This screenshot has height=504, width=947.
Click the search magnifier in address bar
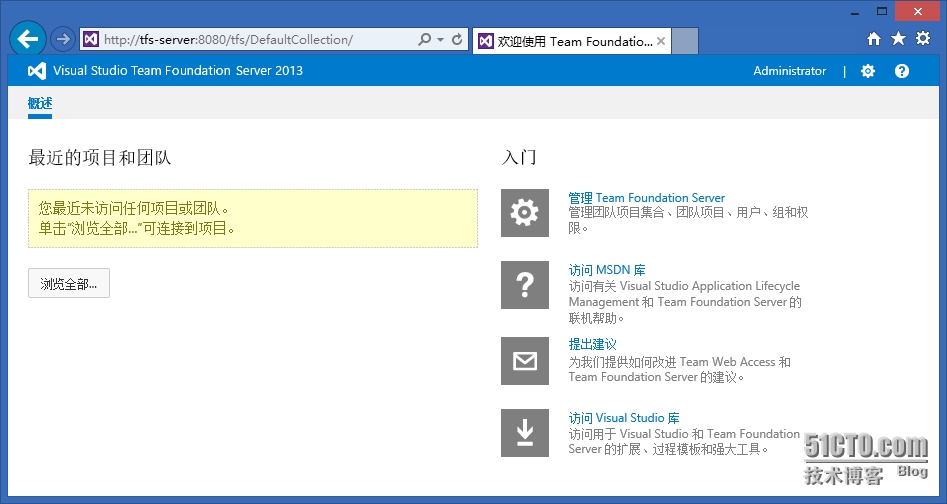coord(425,40)
